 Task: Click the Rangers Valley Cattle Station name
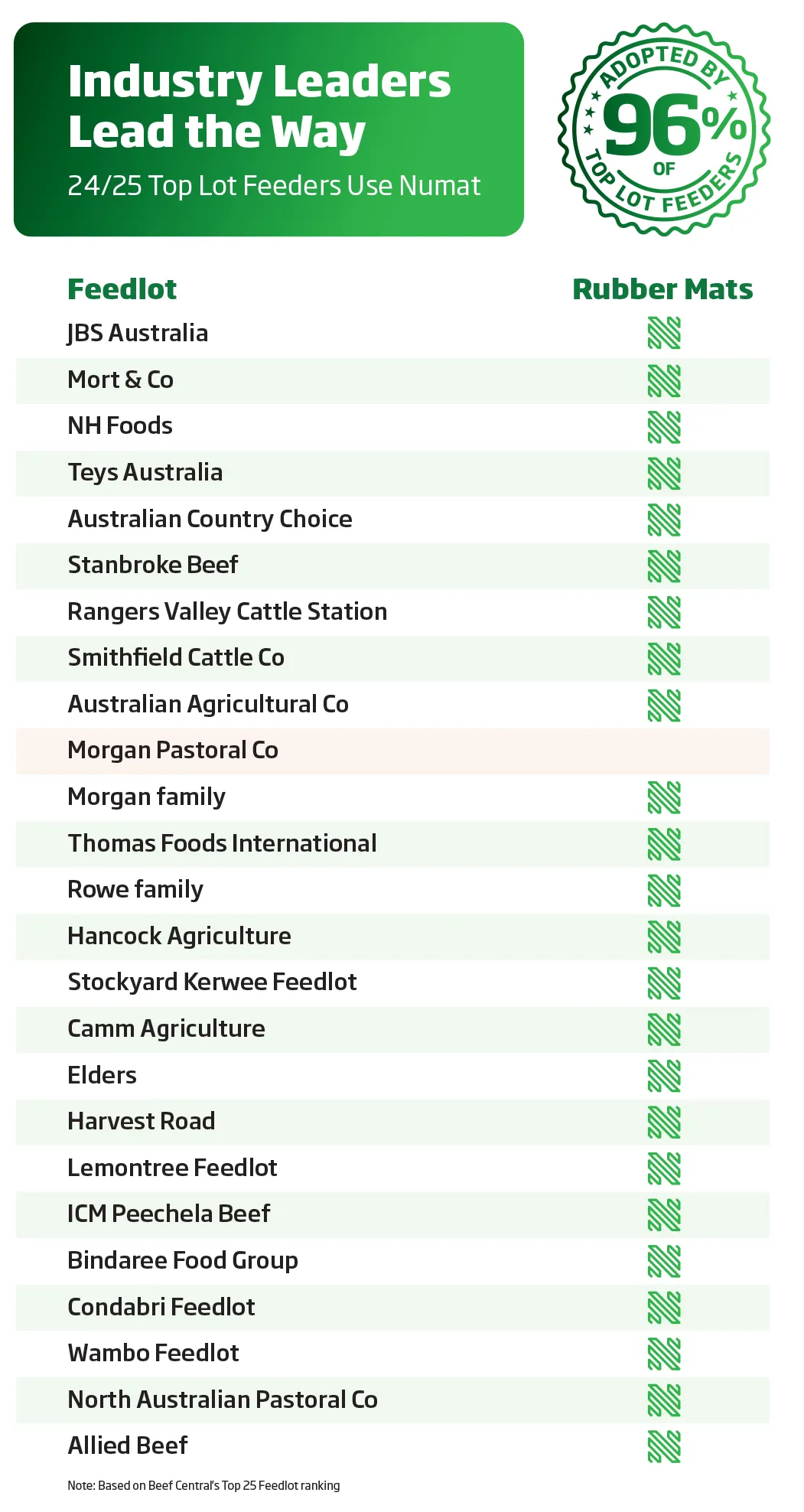coord(227,611)
